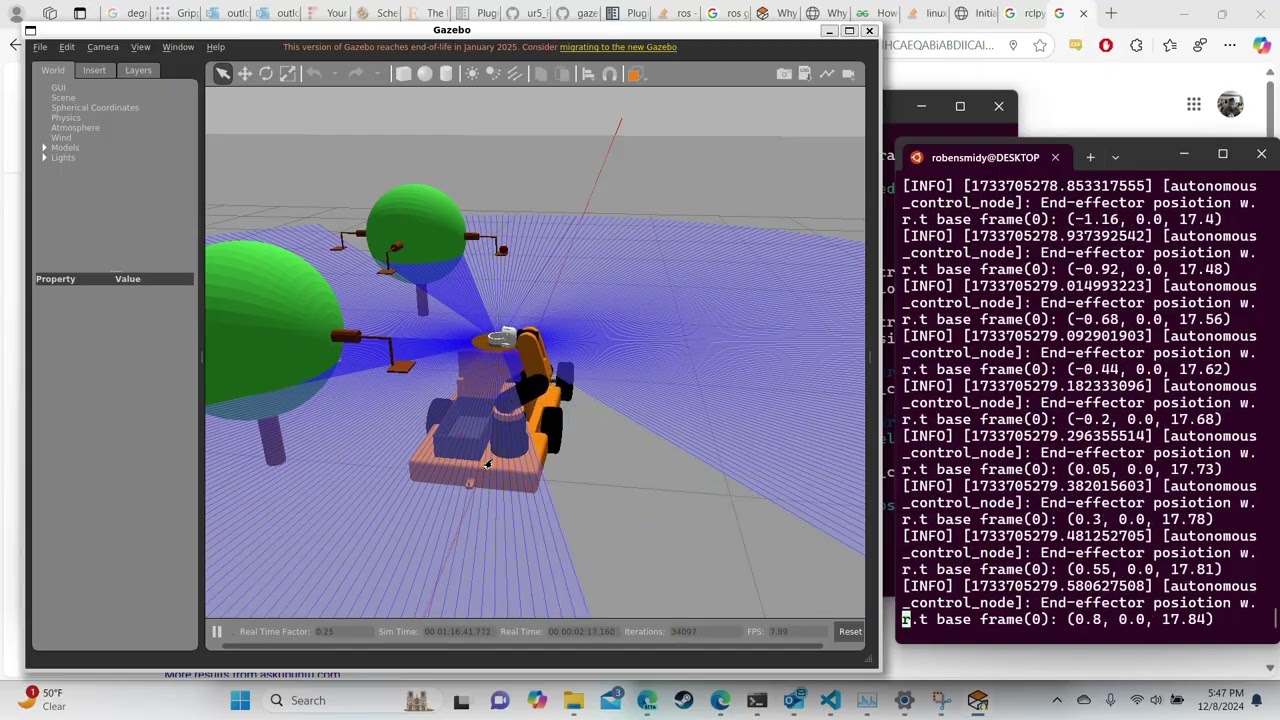Open terminal profiles dropdown arrow
Screen dimensions: 1280x720
(1115, 157)
